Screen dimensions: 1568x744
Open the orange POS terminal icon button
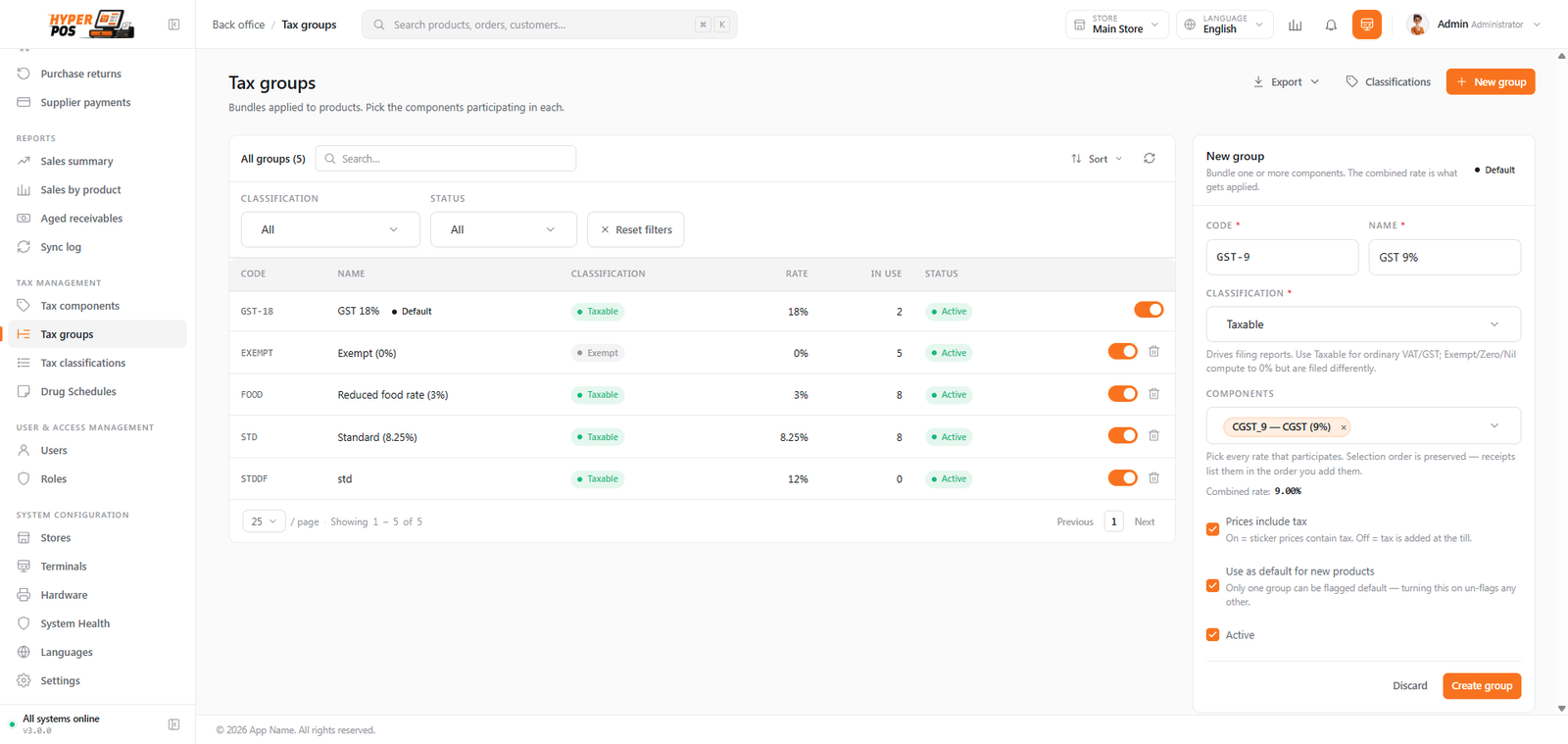(x=1366, y=25)
